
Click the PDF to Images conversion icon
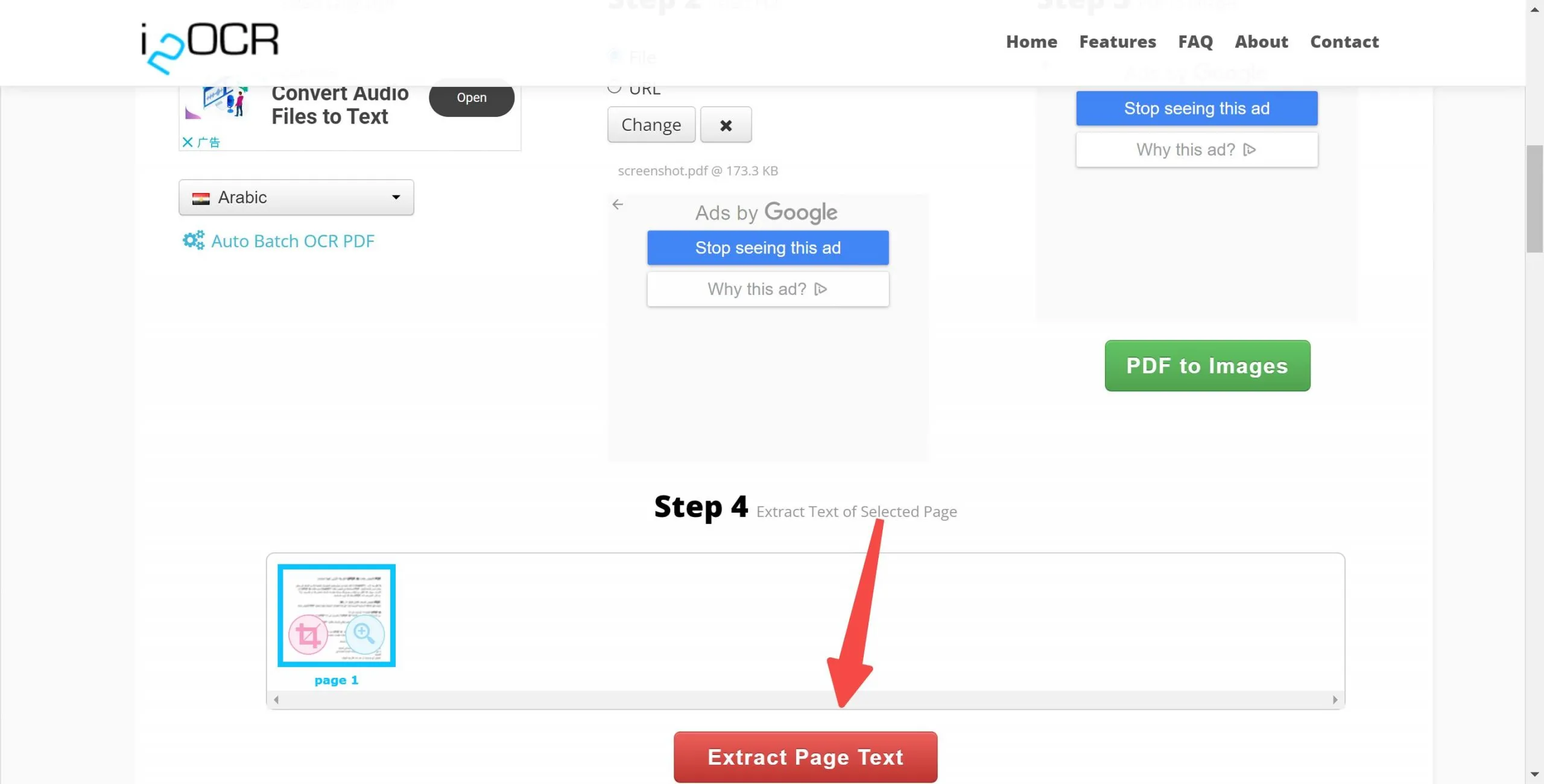1207,365
